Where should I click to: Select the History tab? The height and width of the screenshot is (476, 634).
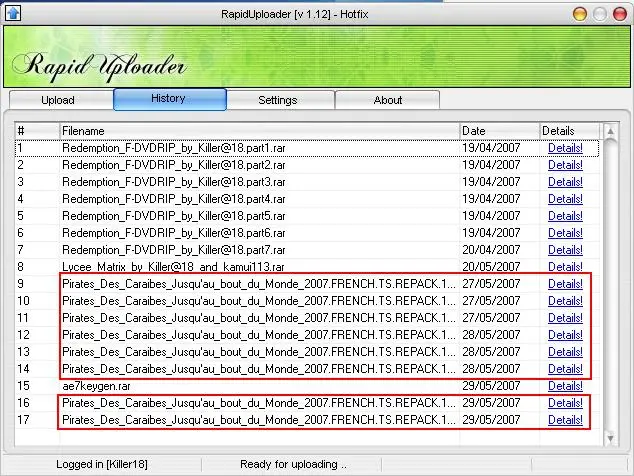170,99
